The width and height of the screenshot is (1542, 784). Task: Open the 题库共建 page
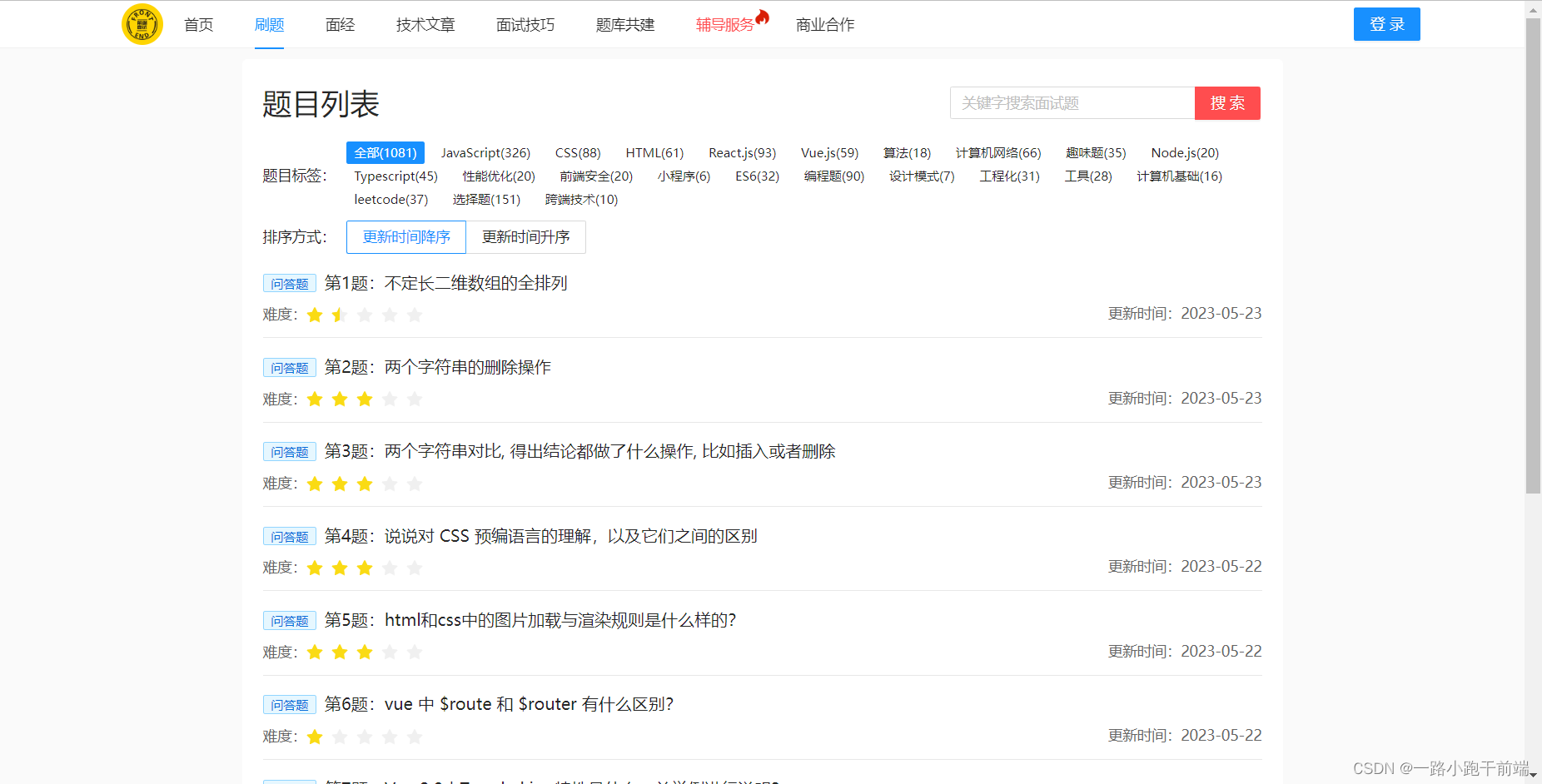click(x=625, y=24)
